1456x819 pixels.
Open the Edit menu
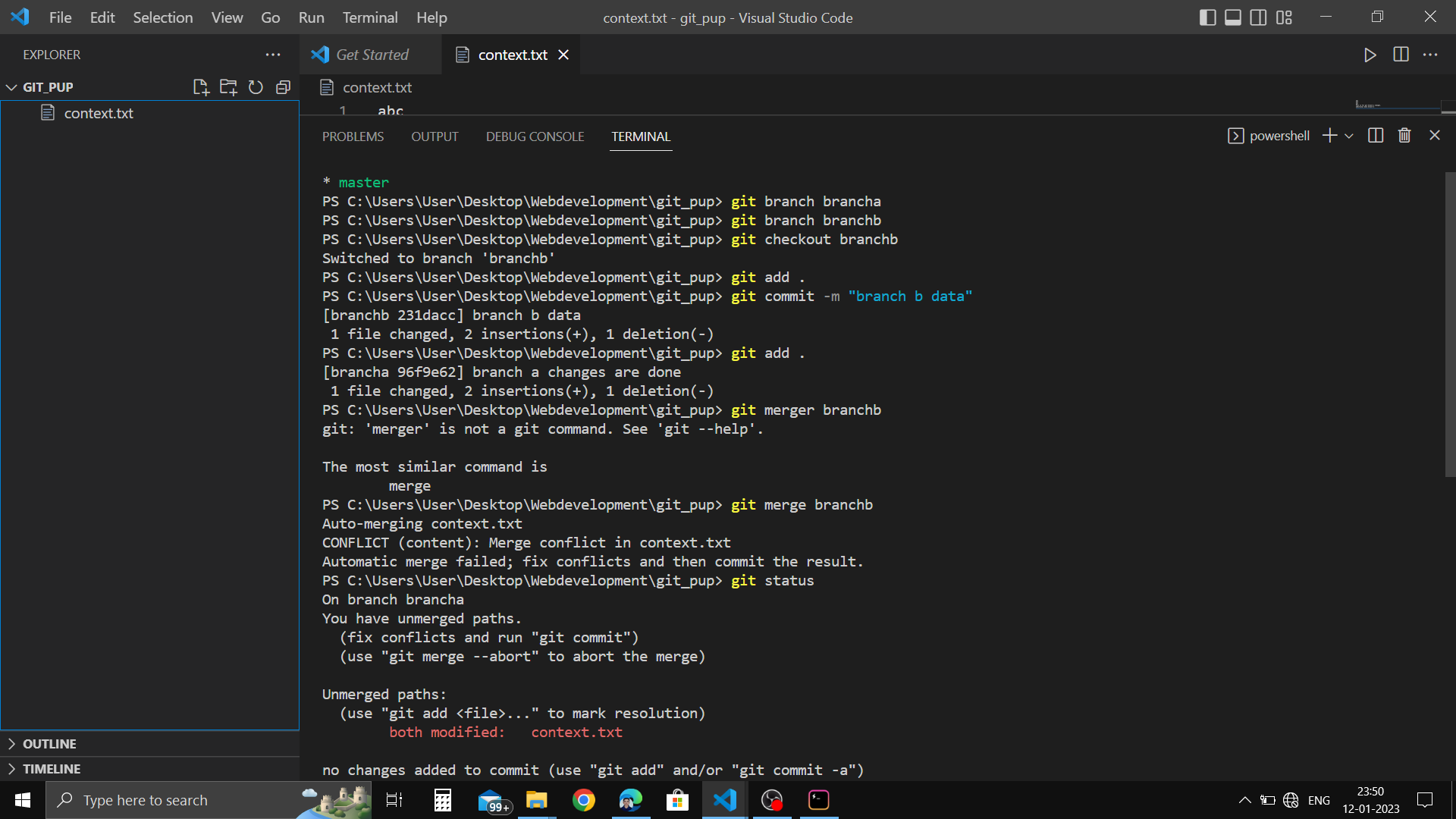[102, 17]
